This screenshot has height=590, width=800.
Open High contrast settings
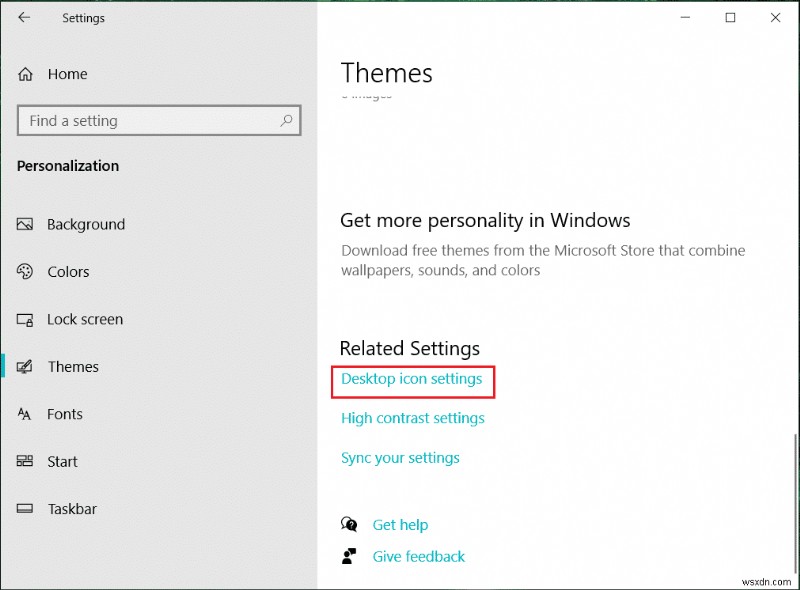[x=413, y=418]
